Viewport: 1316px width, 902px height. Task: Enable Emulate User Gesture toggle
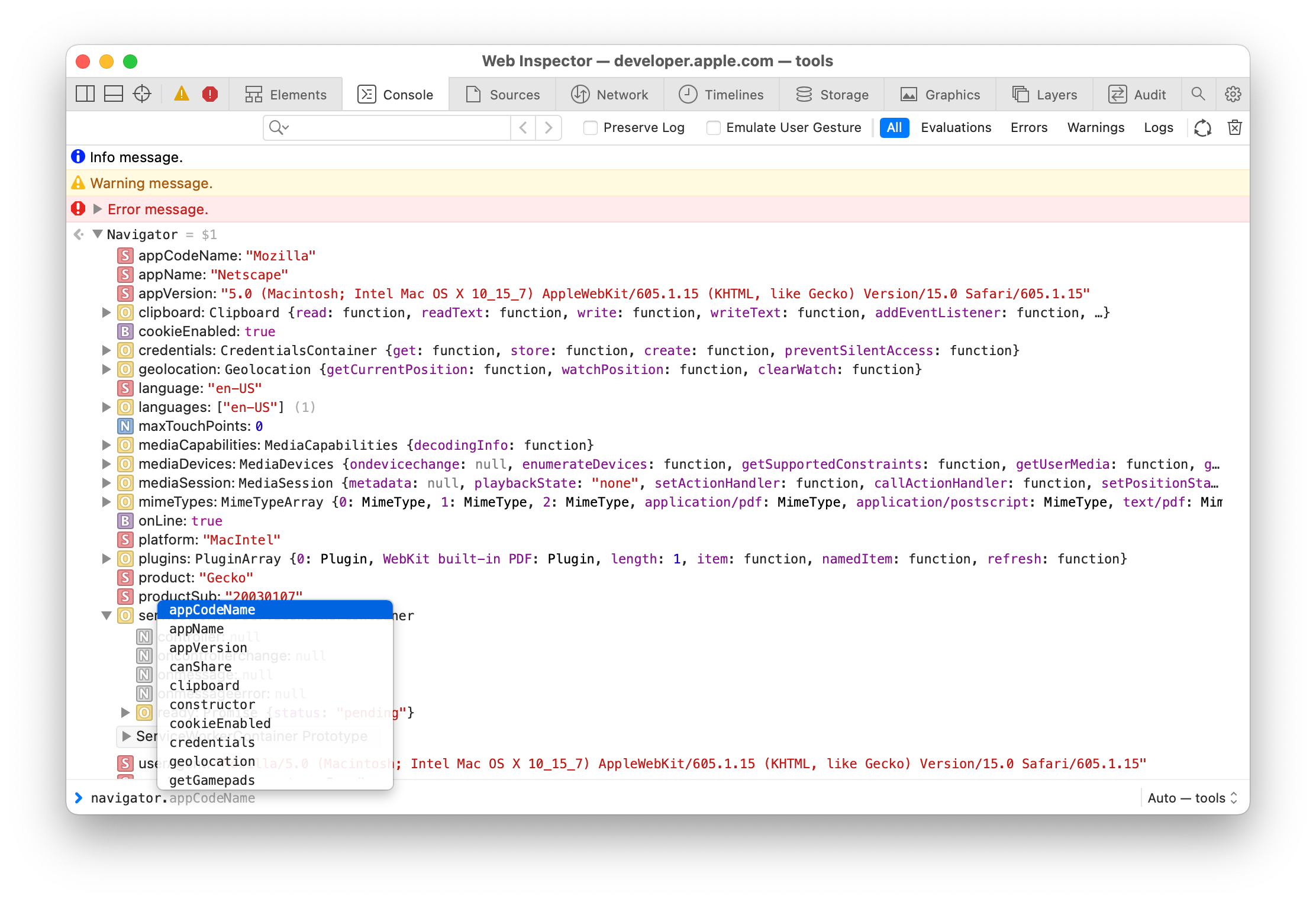pyautogui.click(x=715, y=127)
